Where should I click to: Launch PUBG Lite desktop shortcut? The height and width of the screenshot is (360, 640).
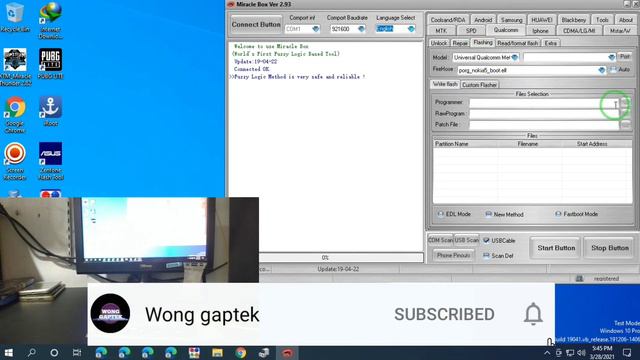click(x=51, y=64)
